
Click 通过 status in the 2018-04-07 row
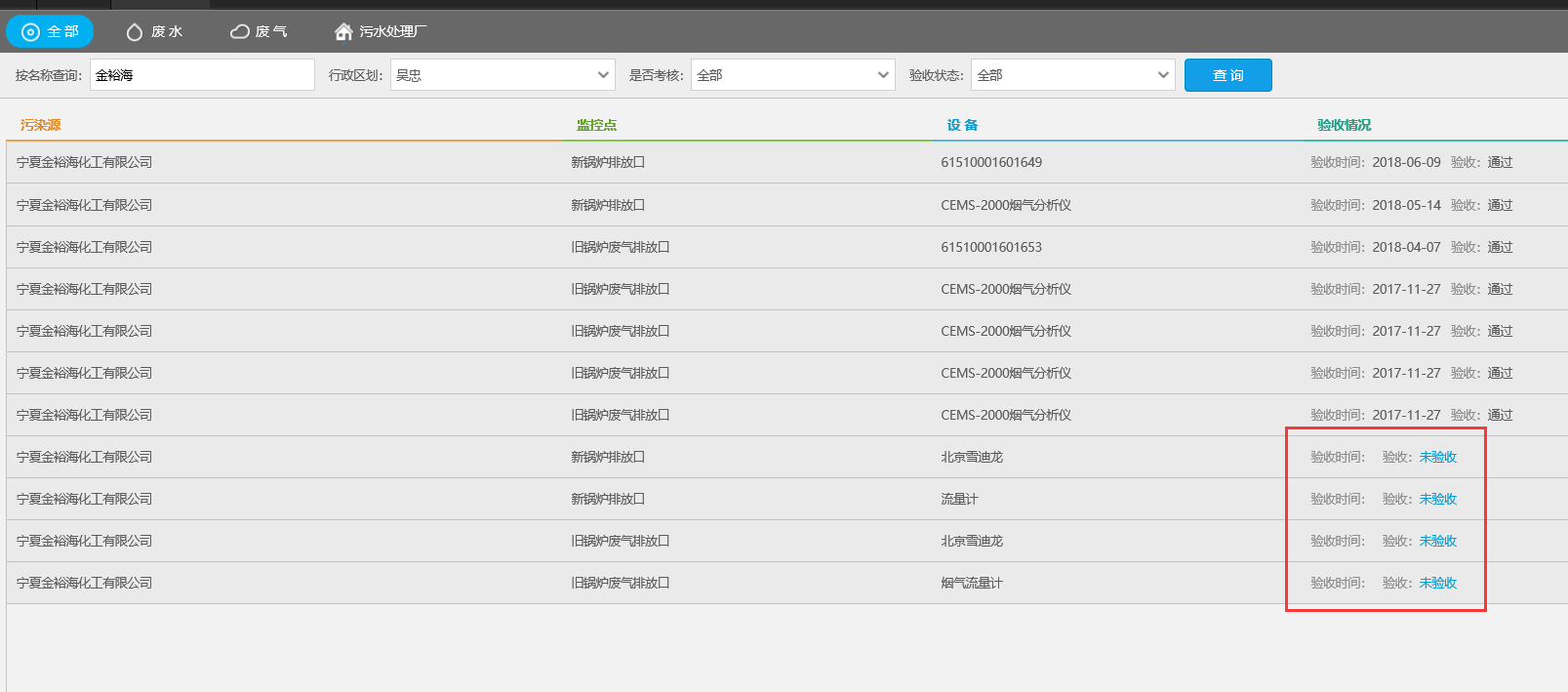coord(1500,247)
